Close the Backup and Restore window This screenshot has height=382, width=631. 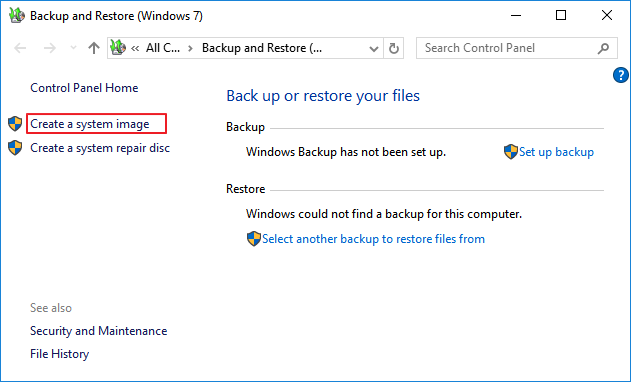coord(607,15)
